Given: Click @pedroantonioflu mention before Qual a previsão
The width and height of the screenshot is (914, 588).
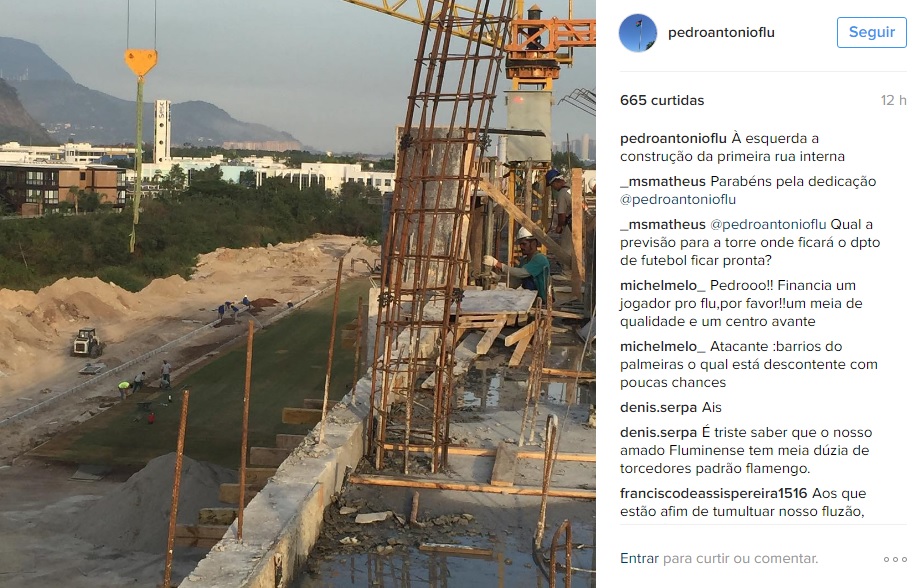Looking at the screenshot, I should coord(768,224).
